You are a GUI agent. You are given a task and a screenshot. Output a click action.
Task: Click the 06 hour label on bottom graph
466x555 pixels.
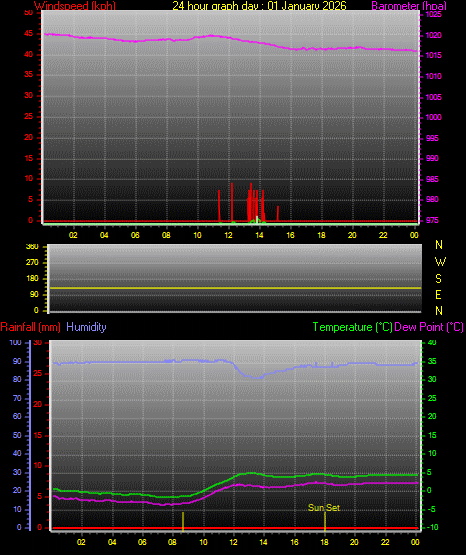point(142,542)
